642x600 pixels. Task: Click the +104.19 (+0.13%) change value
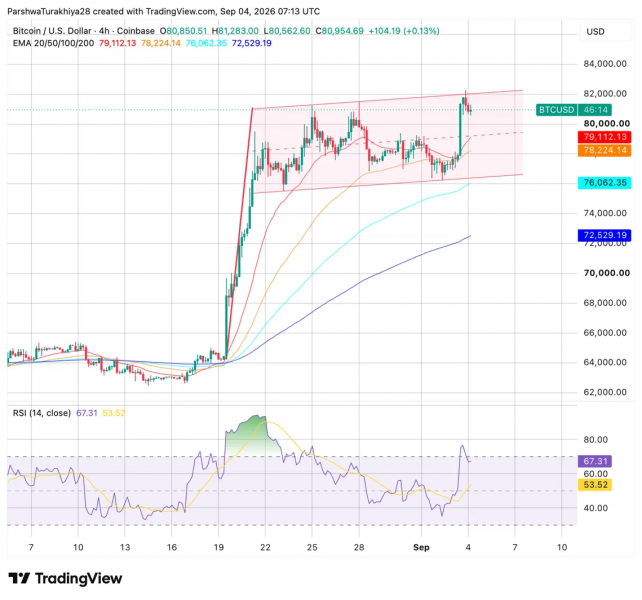pyautogui.click(x=404, y=31)
